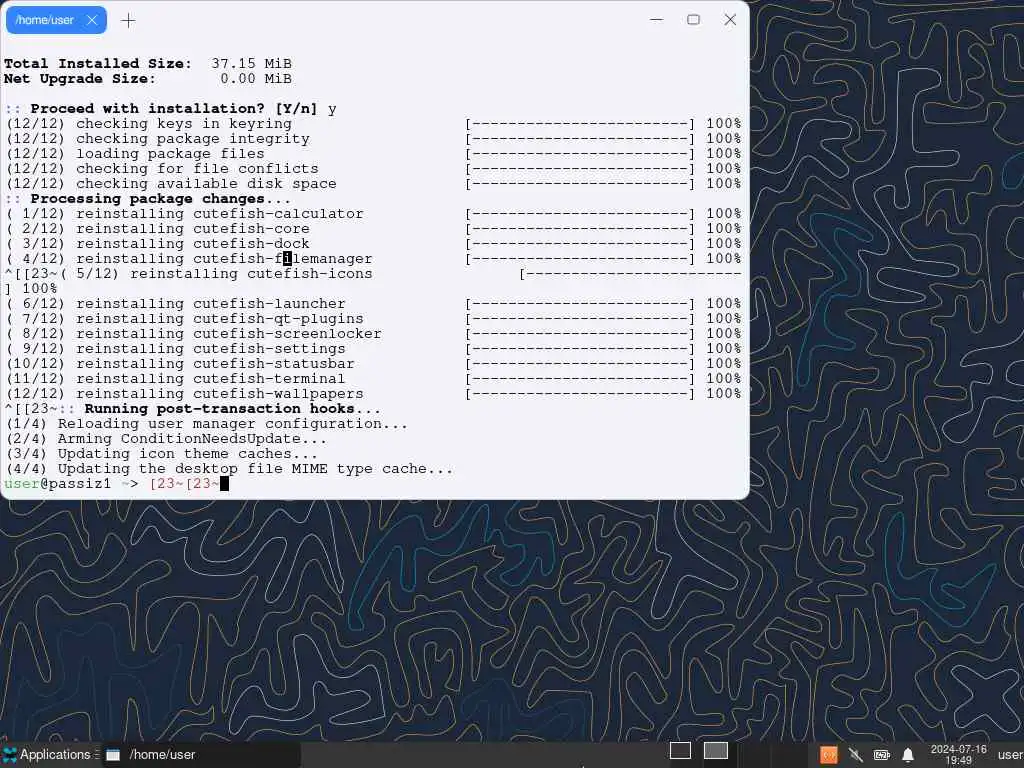Click the 'reinstalling cutefish-settings' line
Screen dimensions: 1024x768
[x=373, y=349]
